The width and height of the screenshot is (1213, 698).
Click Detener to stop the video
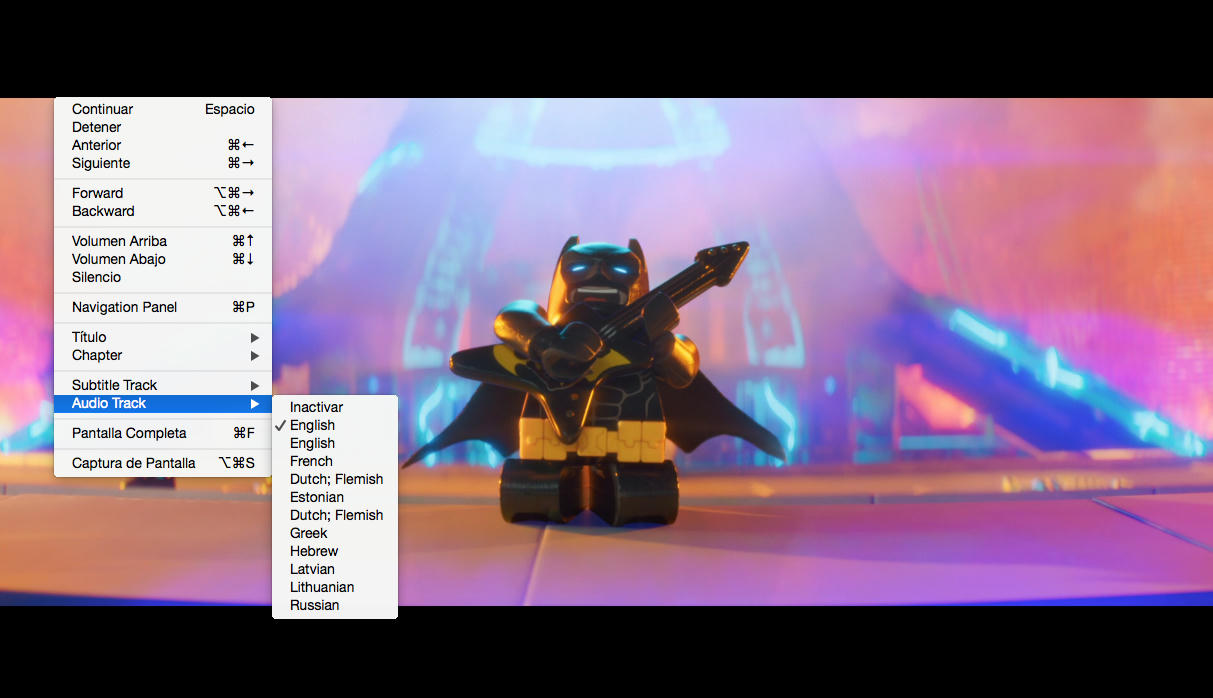[97, 127]
